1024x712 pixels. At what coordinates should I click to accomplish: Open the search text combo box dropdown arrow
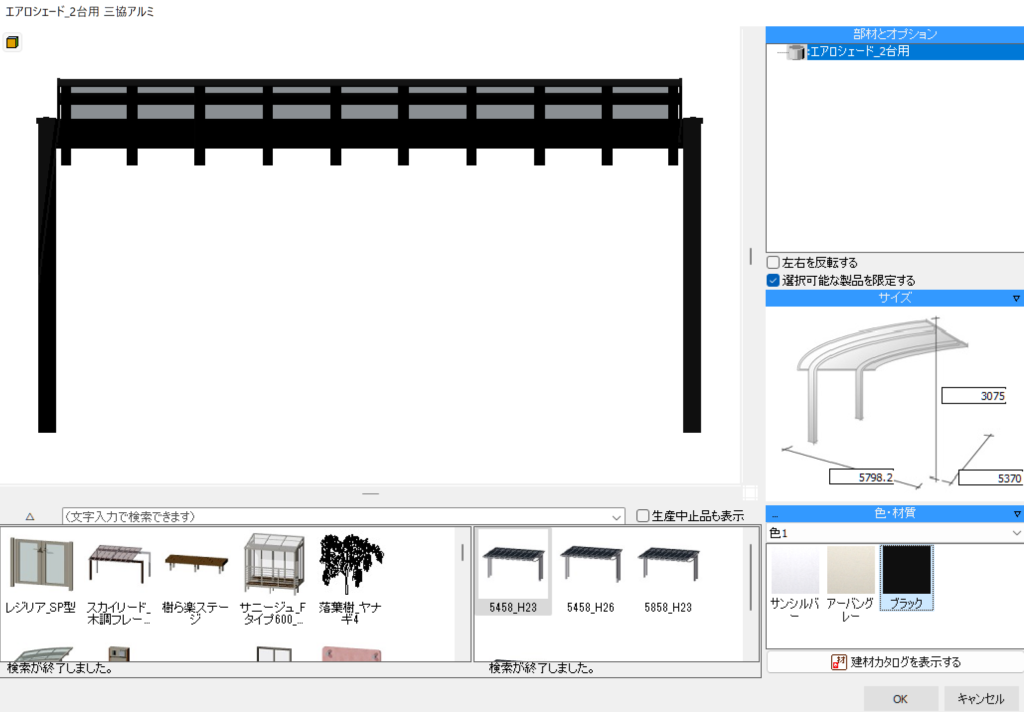(x=616, y=517)
